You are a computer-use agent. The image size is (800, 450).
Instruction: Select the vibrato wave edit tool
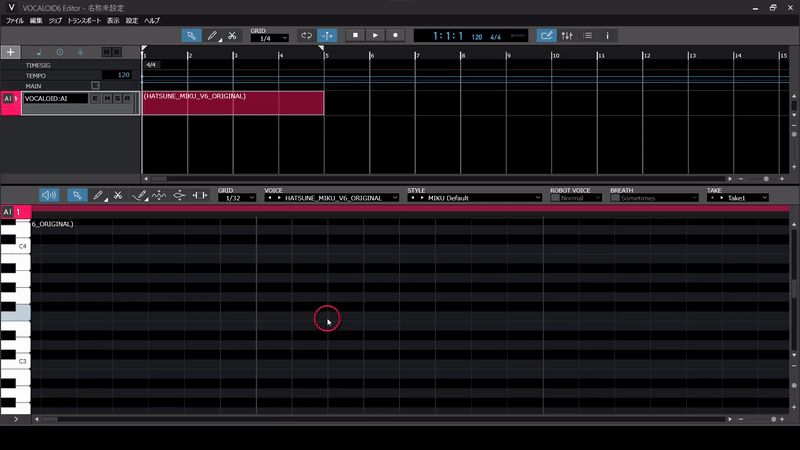159,195
